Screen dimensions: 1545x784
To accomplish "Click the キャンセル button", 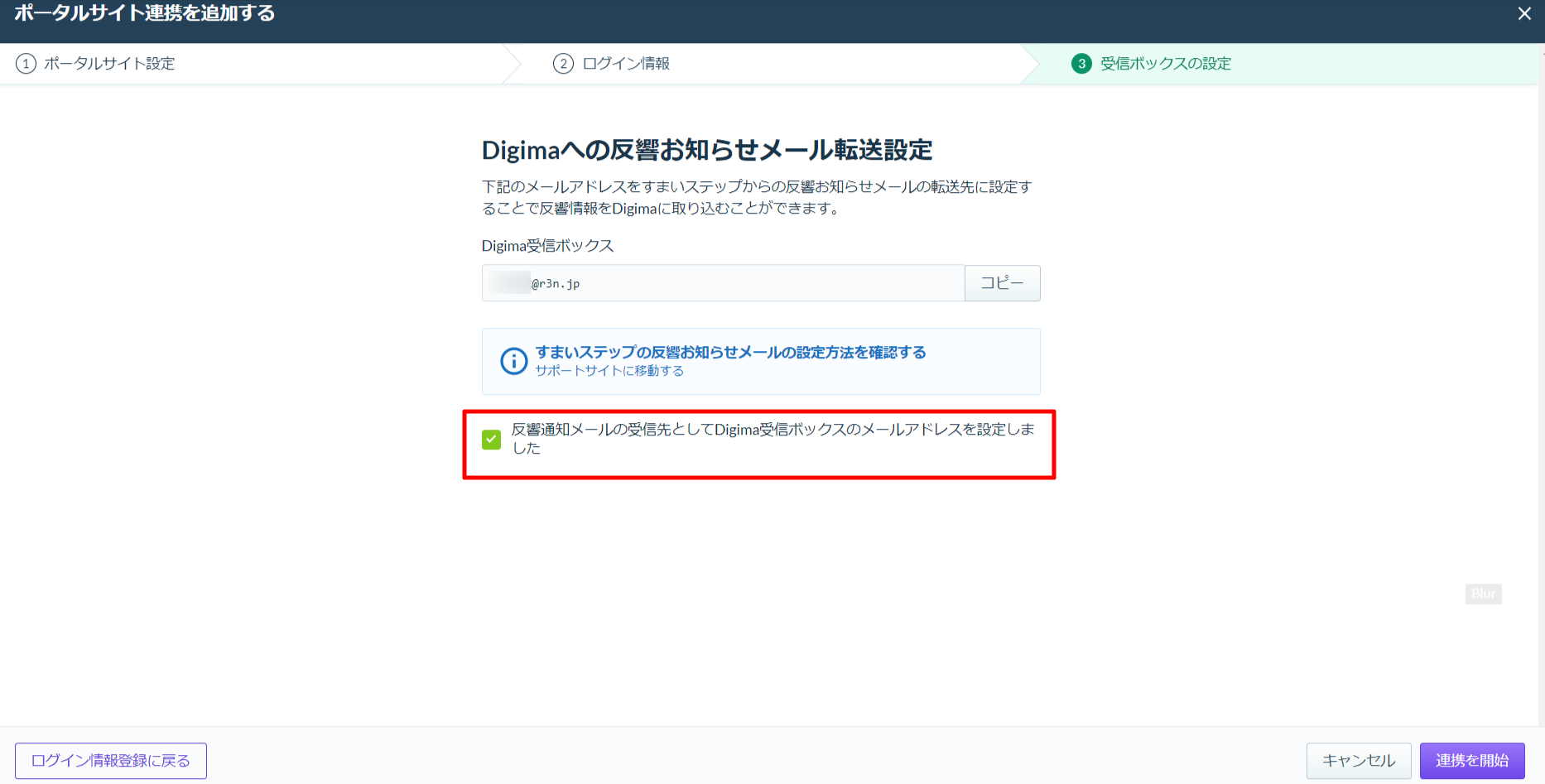I will point(1359,761).
